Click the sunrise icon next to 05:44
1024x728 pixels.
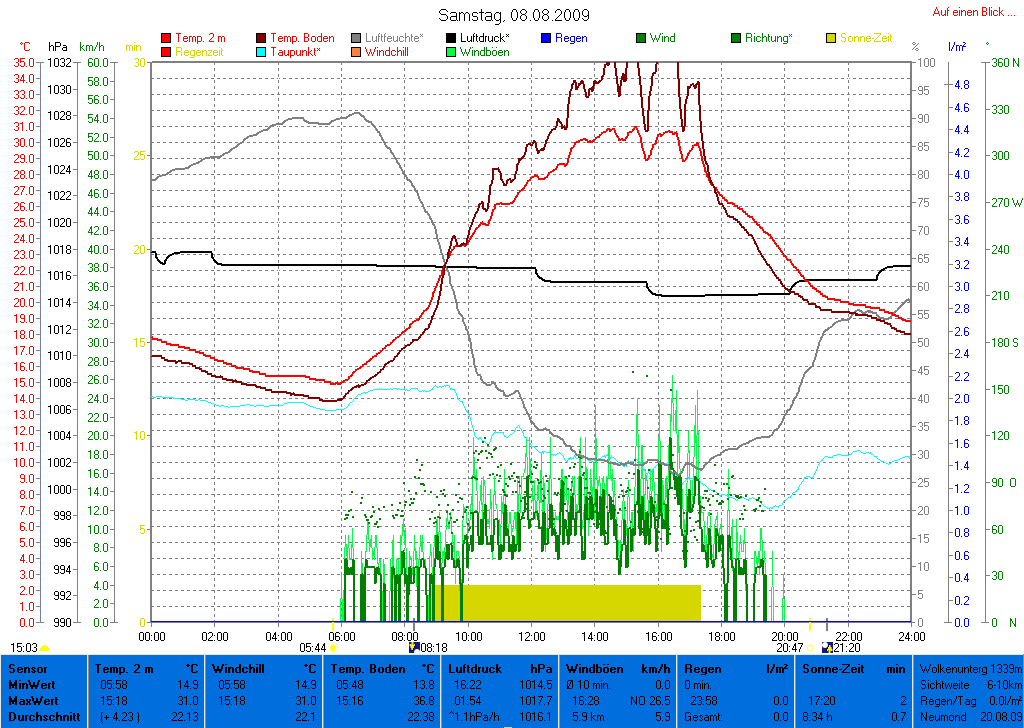333,648
